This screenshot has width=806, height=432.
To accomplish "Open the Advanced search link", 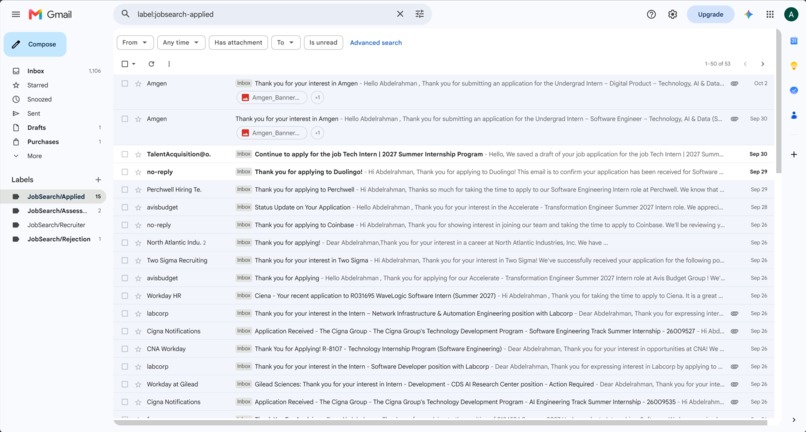I will (x=376, y=43).
